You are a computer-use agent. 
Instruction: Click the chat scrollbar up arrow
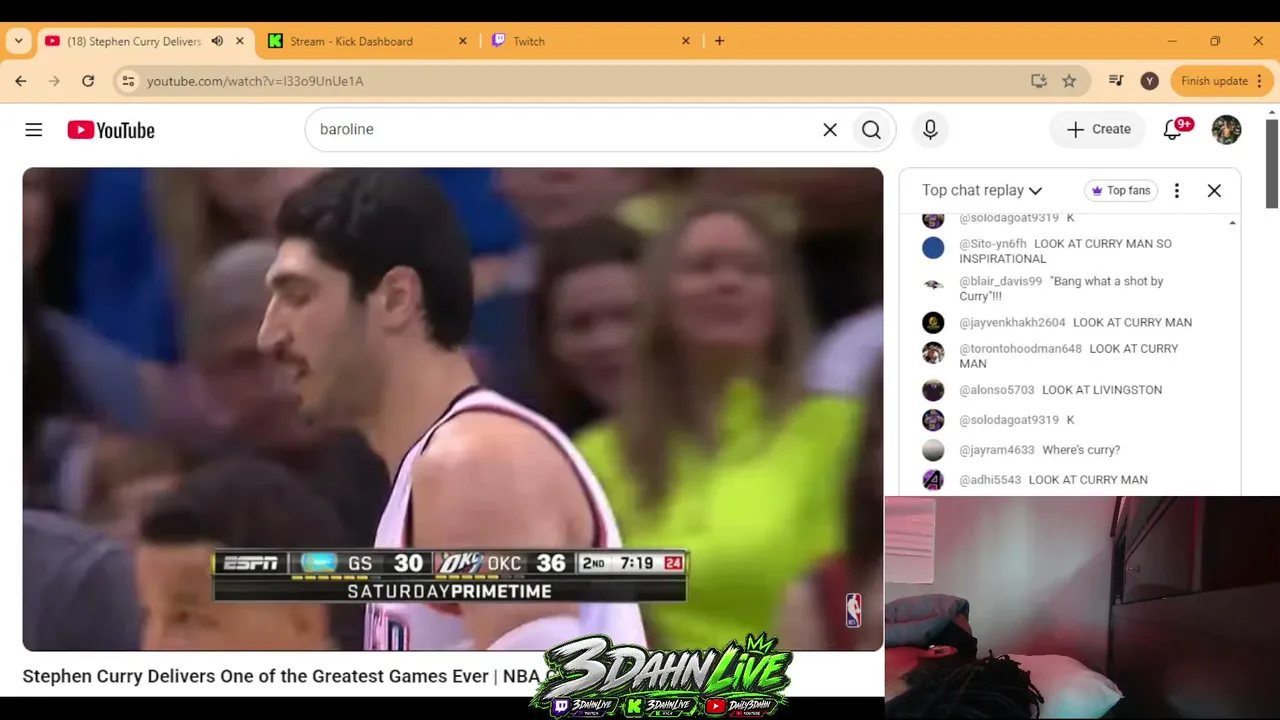(1232, 222)
